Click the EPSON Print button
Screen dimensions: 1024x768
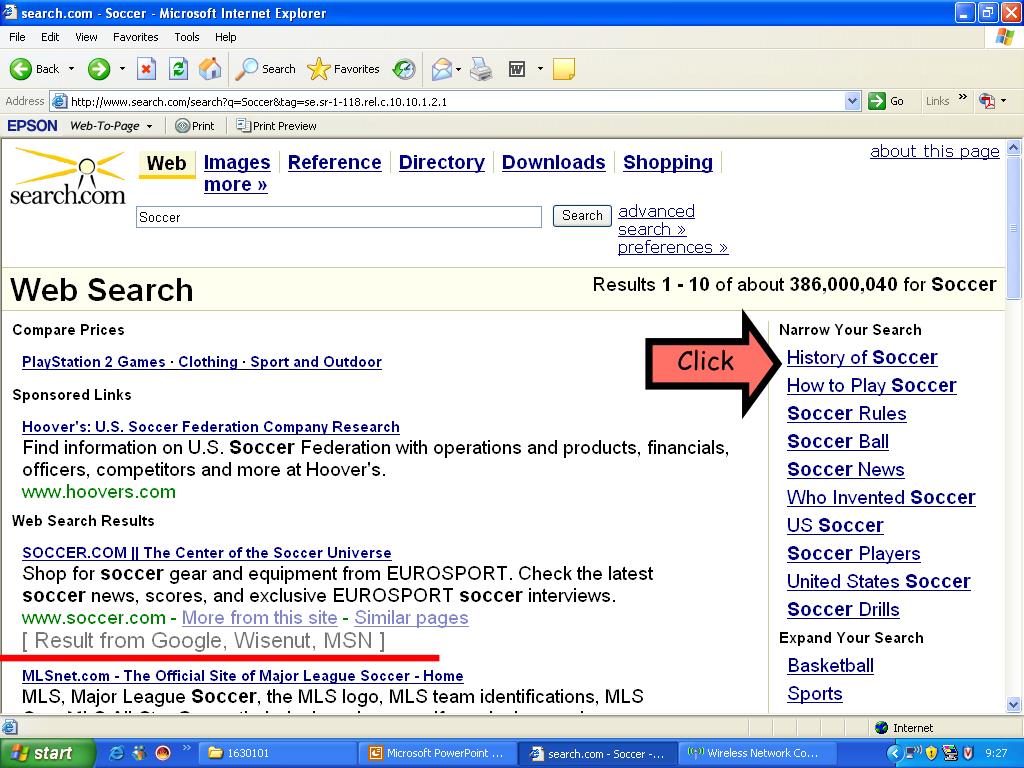pyautogui.click(x=195, y=126)
